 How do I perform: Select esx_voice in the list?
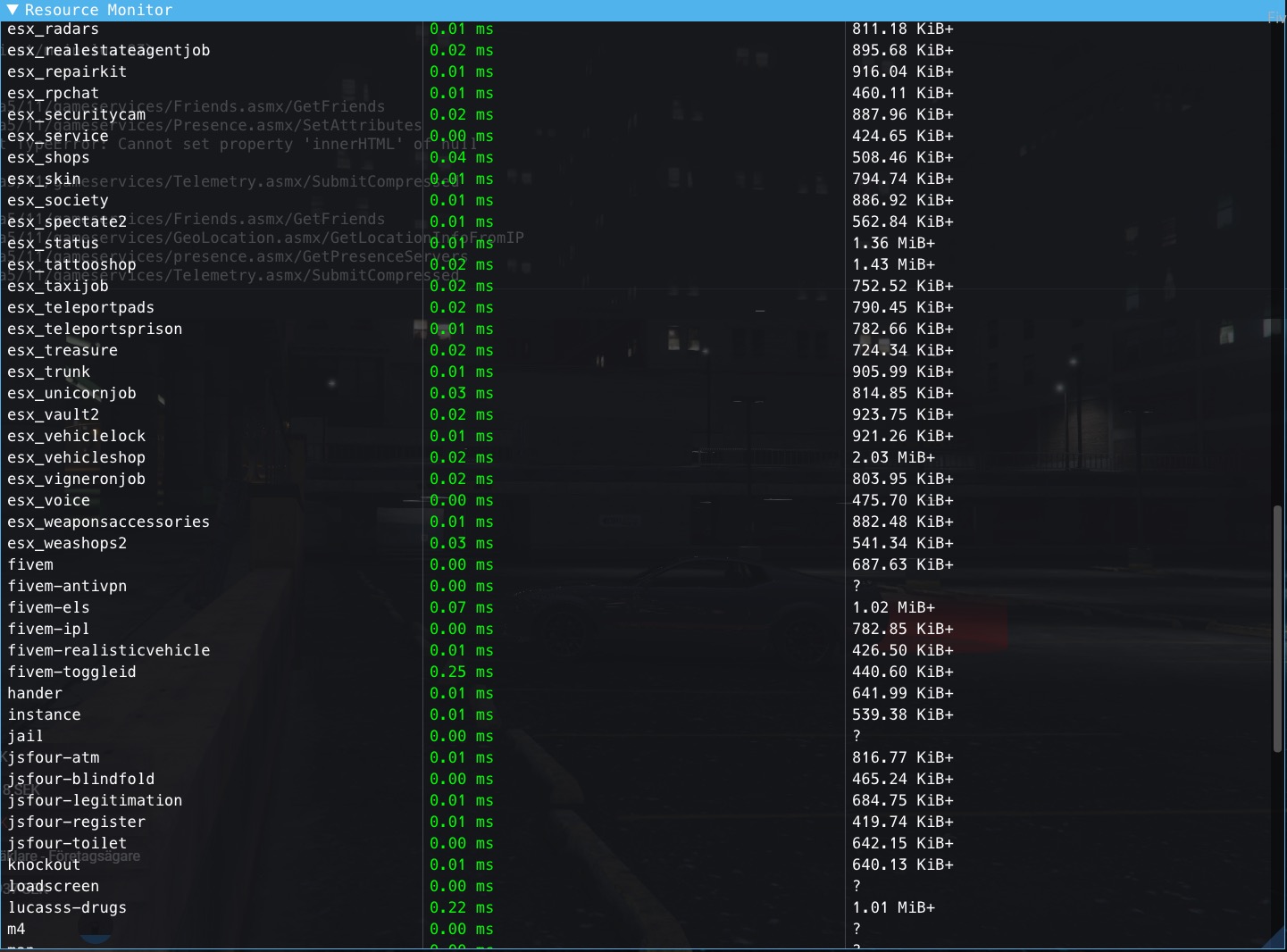coord(49,501)
